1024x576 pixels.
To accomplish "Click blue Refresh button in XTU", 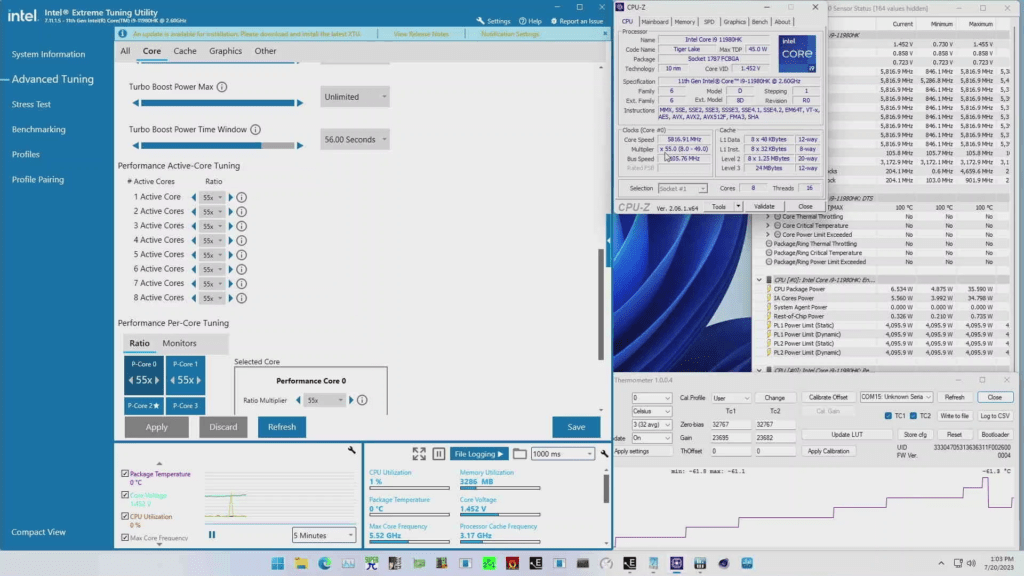I will tap(282, 427).
